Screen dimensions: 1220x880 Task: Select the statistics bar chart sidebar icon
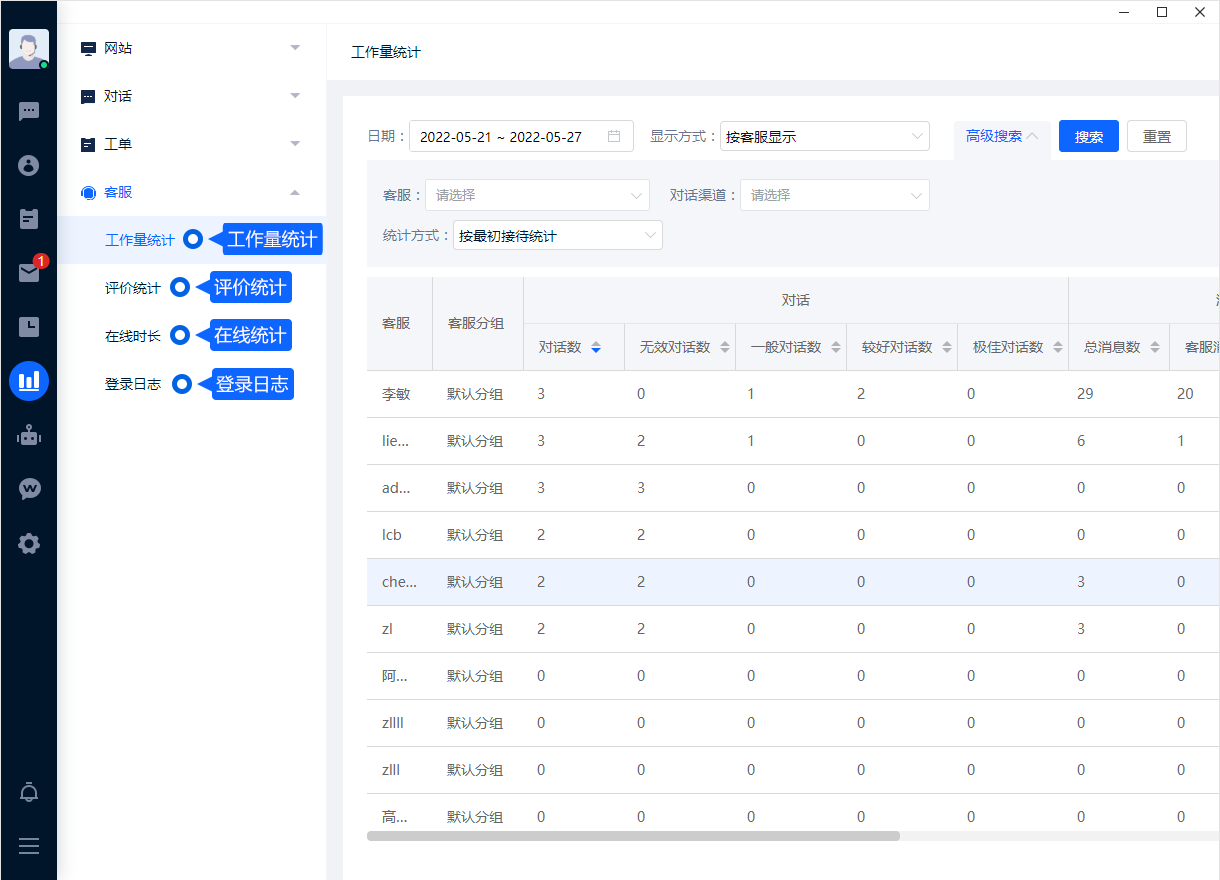click(29, 381)
